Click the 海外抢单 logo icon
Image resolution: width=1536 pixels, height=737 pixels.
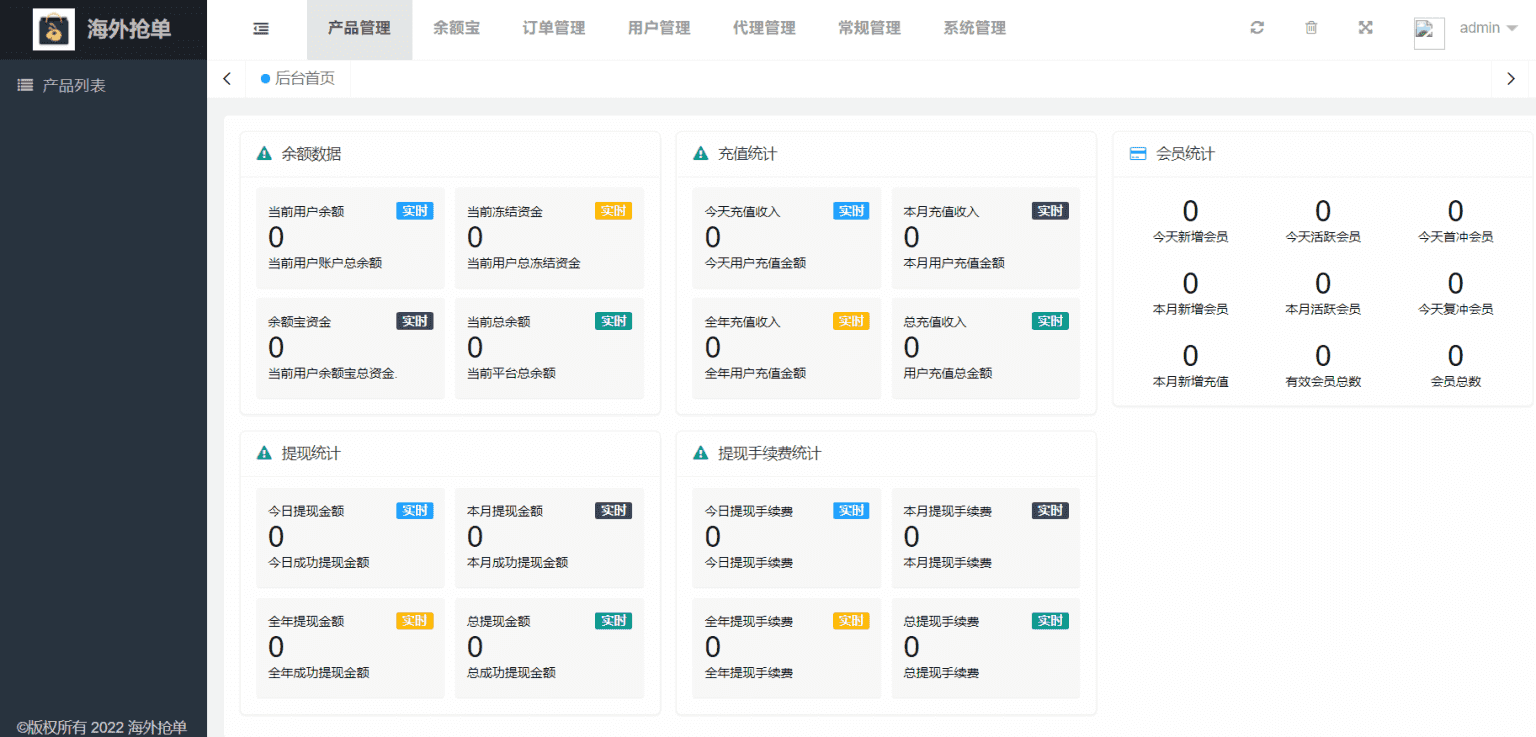tap(53, 29)
